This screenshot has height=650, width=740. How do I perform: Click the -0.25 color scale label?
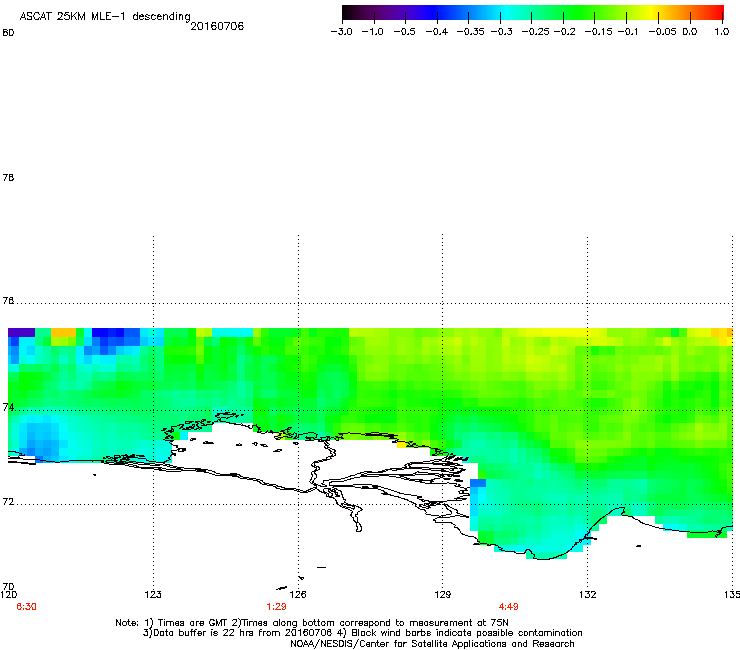point(535,32)
